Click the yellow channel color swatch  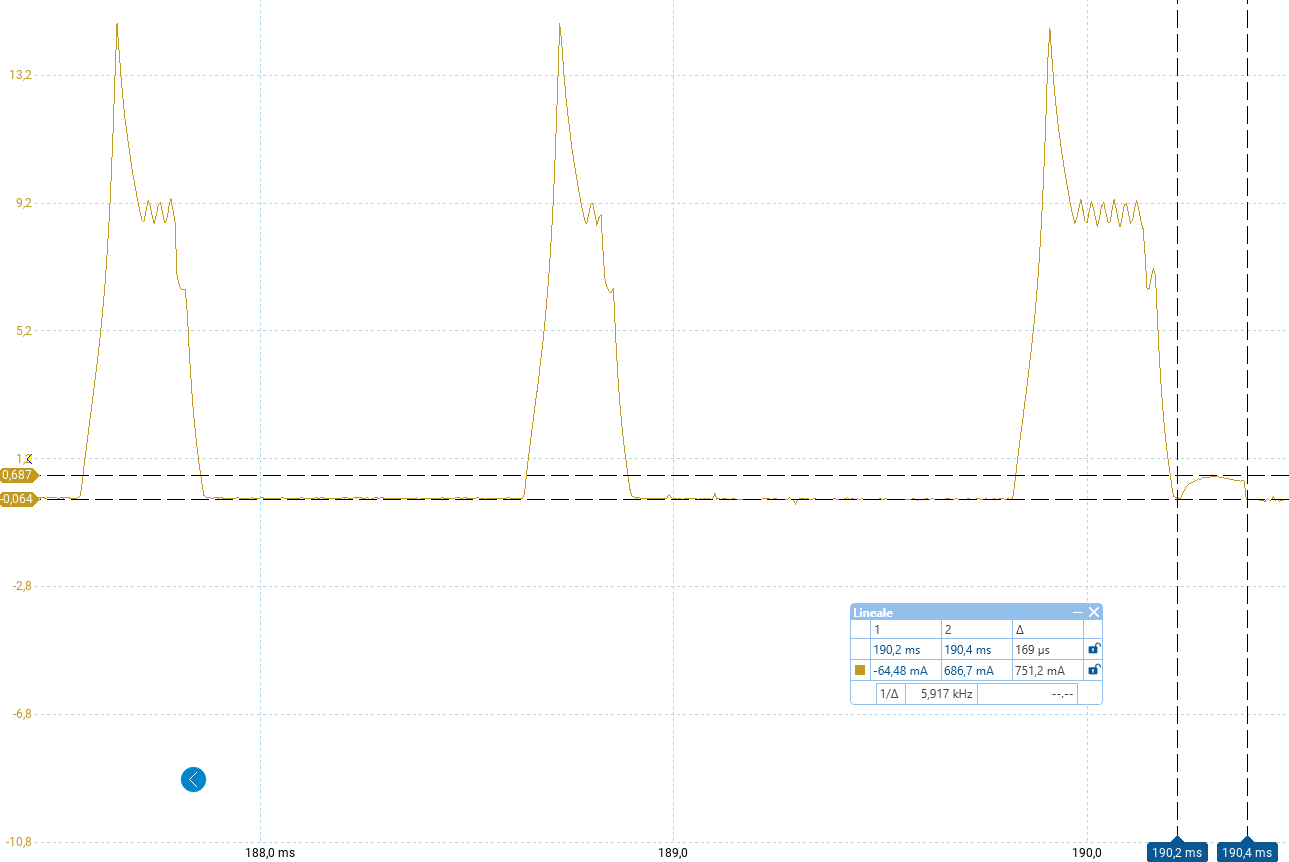pyautogui.click(x=860, y=670)
